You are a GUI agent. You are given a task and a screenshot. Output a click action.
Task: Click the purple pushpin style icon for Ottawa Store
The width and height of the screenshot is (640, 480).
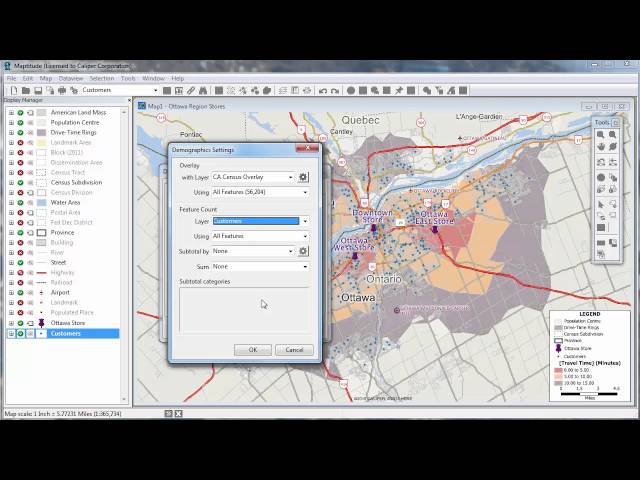point(41,323)
